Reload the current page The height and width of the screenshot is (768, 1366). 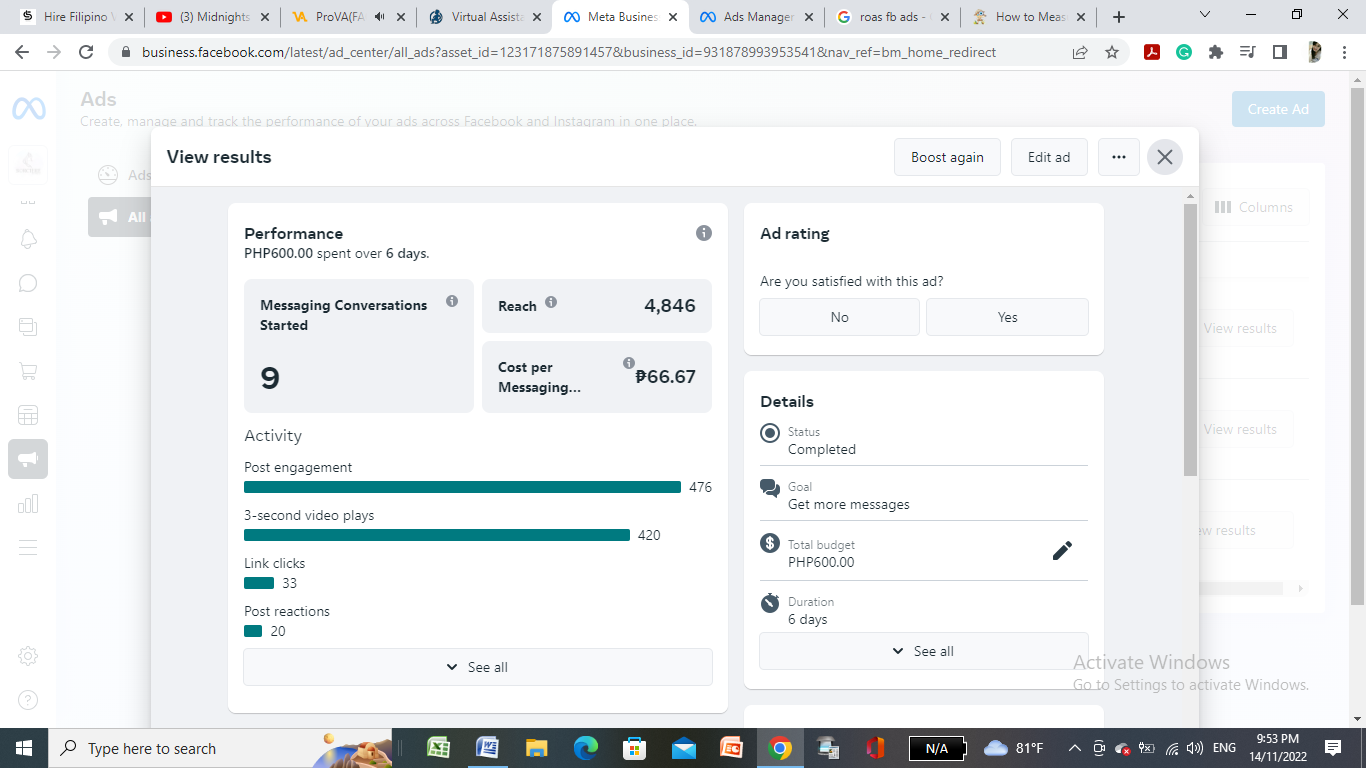[86, 52]
